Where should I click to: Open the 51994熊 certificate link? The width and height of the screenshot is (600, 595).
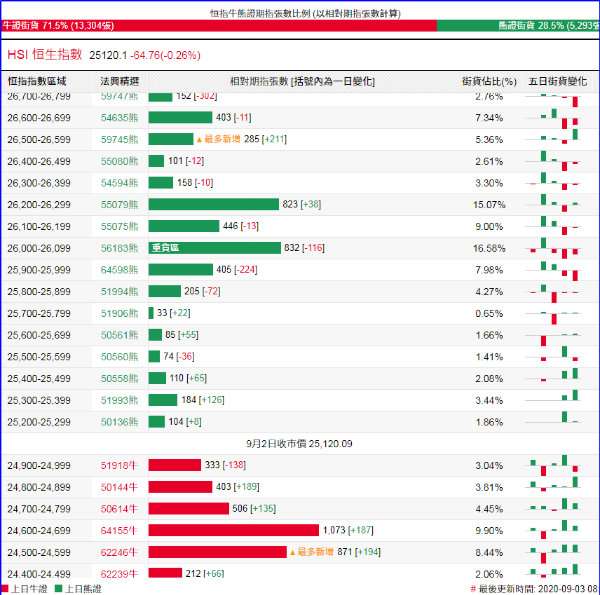(119, 292)
